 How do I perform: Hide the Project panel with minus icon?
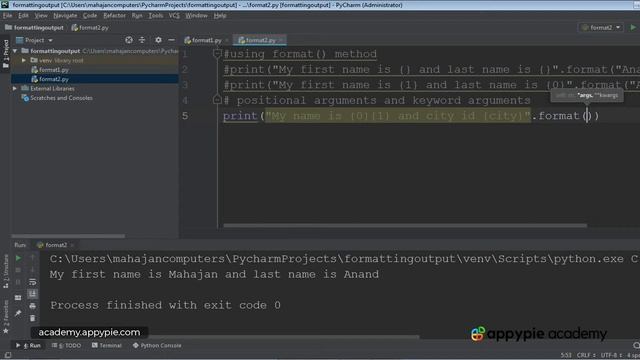point(171,40)
